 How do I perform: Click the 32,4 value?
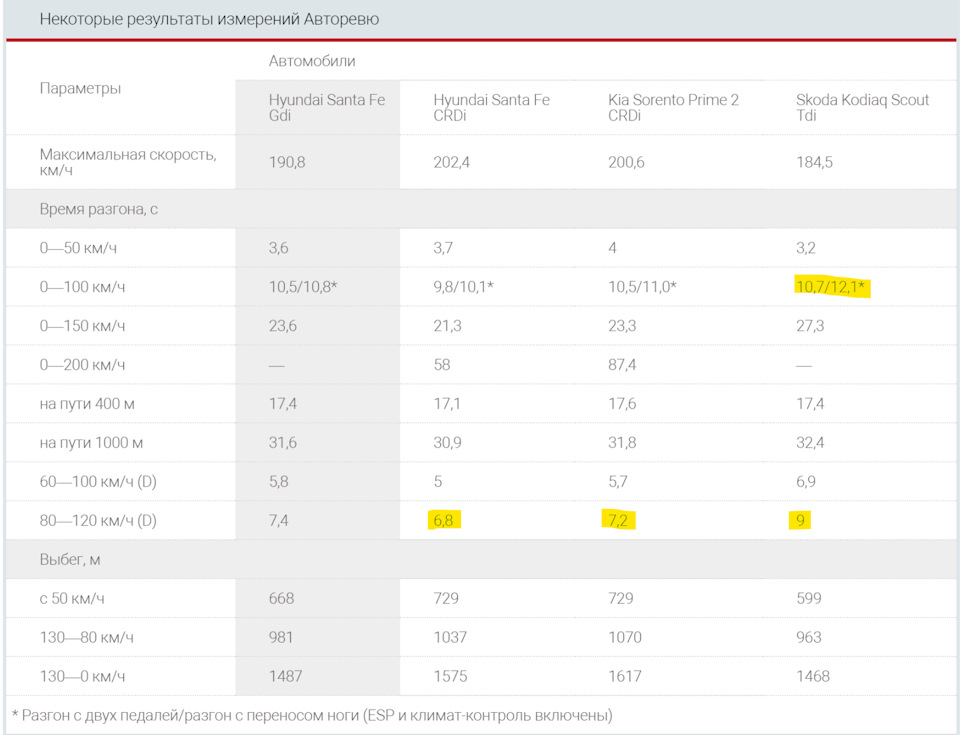(810, 443)
